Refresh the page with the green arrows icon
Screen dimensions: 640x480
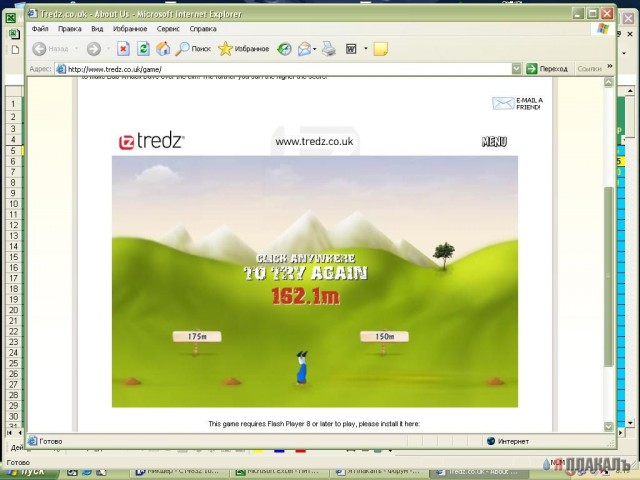click(143, 49)
